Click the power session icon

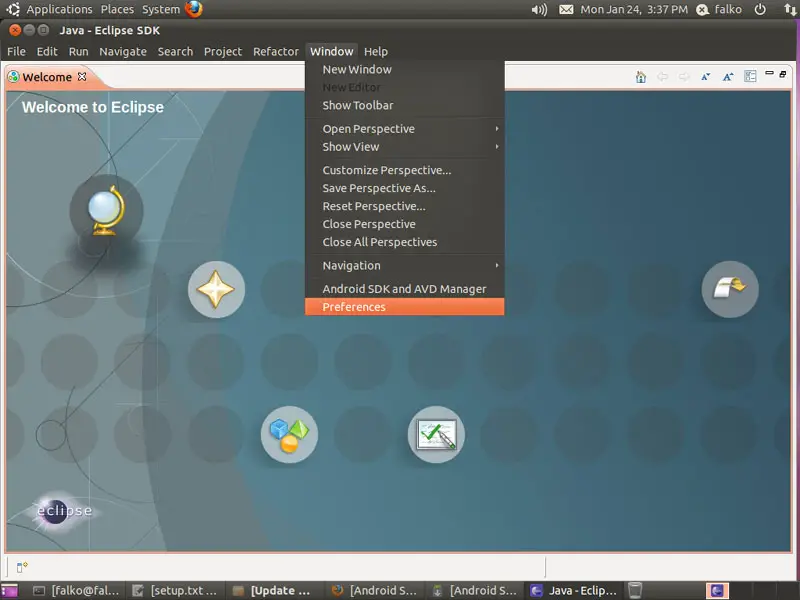click(760, 10)
